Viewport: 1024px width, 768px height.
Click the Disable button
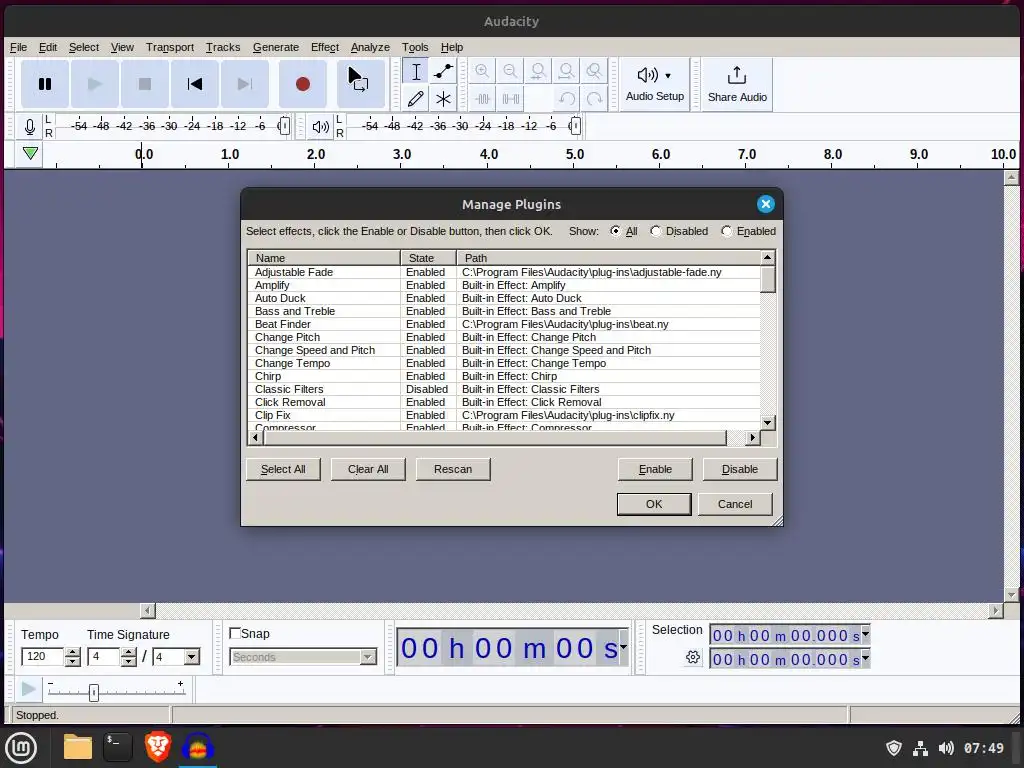(x=740, y=469)
